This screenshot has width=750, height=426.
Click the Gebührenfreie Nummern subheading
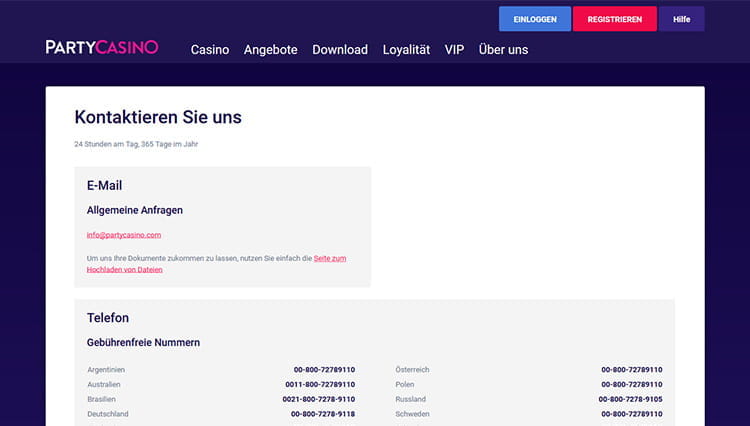[x=143, y=343]
